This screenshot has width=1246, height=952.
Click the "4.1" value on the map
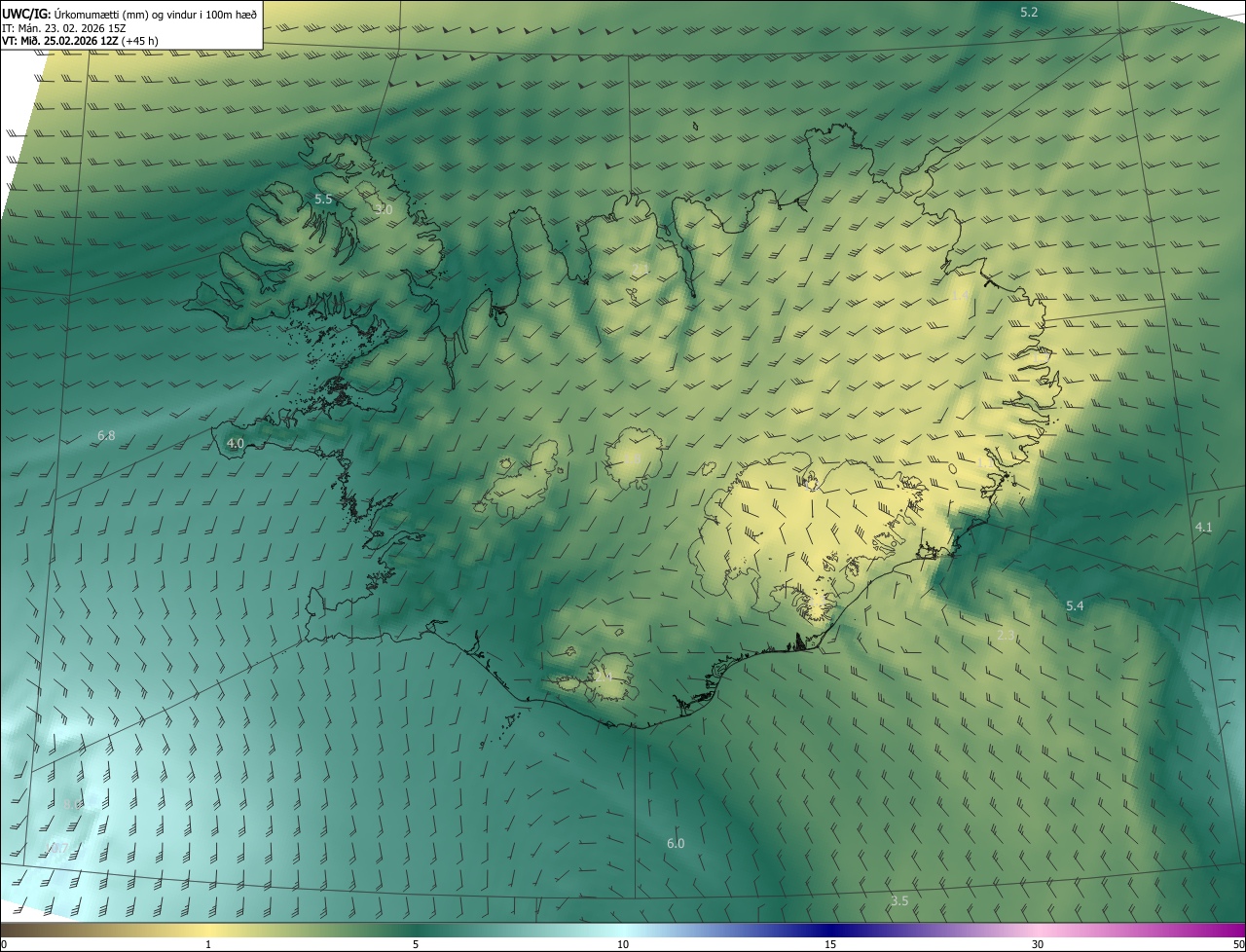pyautogui.click(x=1203, y=527)
